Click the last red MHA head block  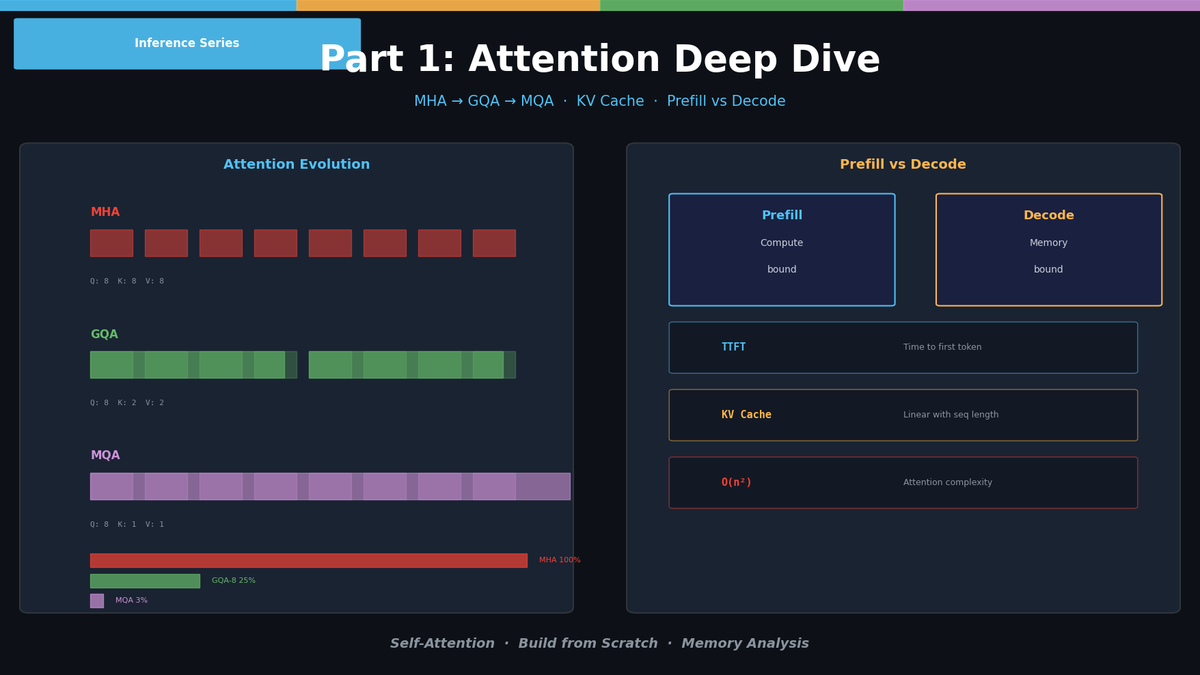494,243
